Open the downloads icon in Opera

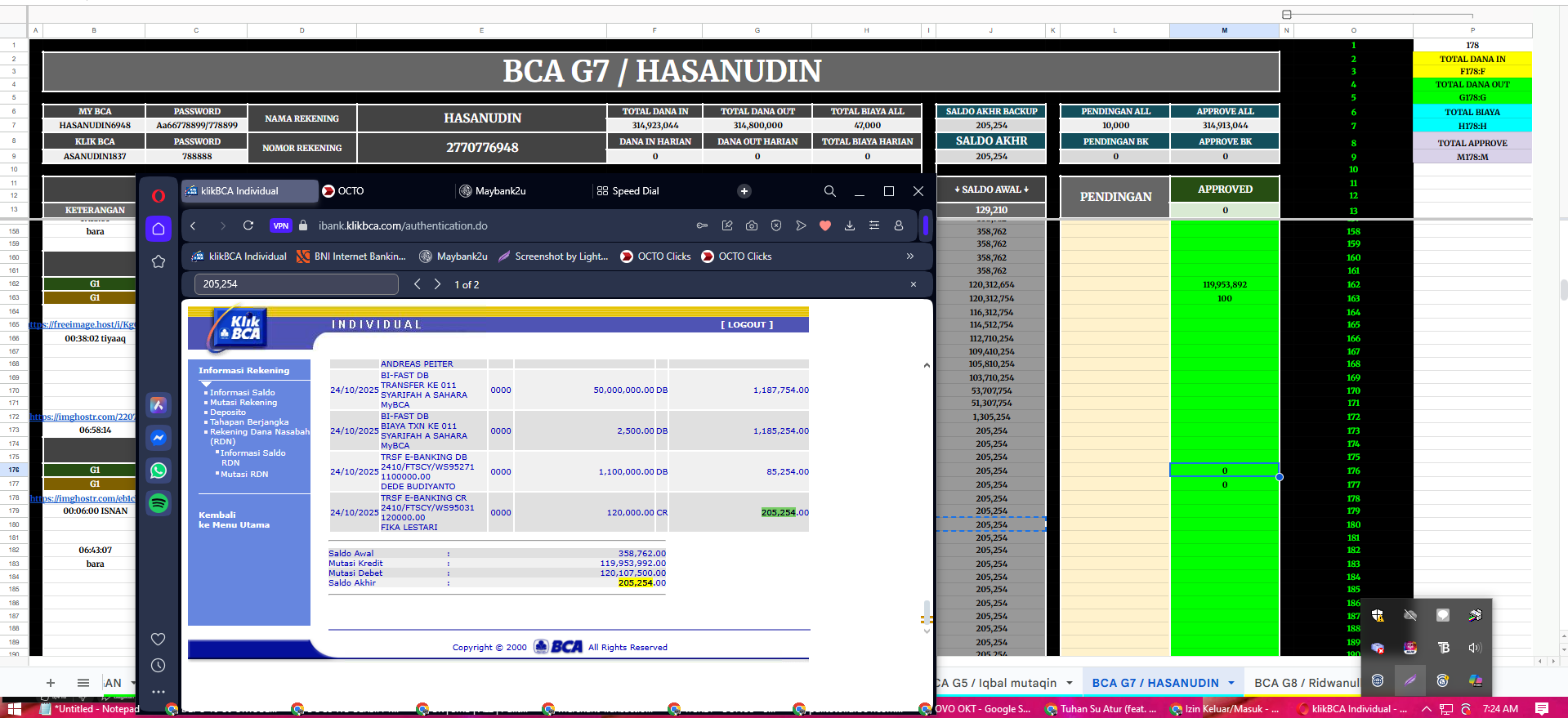click(x=850, y=225)
